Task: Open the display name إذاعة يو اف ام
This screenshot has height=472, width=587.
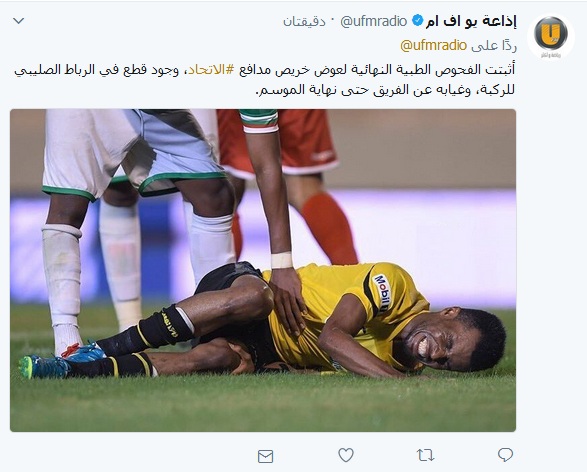Action: pos(471,21)
